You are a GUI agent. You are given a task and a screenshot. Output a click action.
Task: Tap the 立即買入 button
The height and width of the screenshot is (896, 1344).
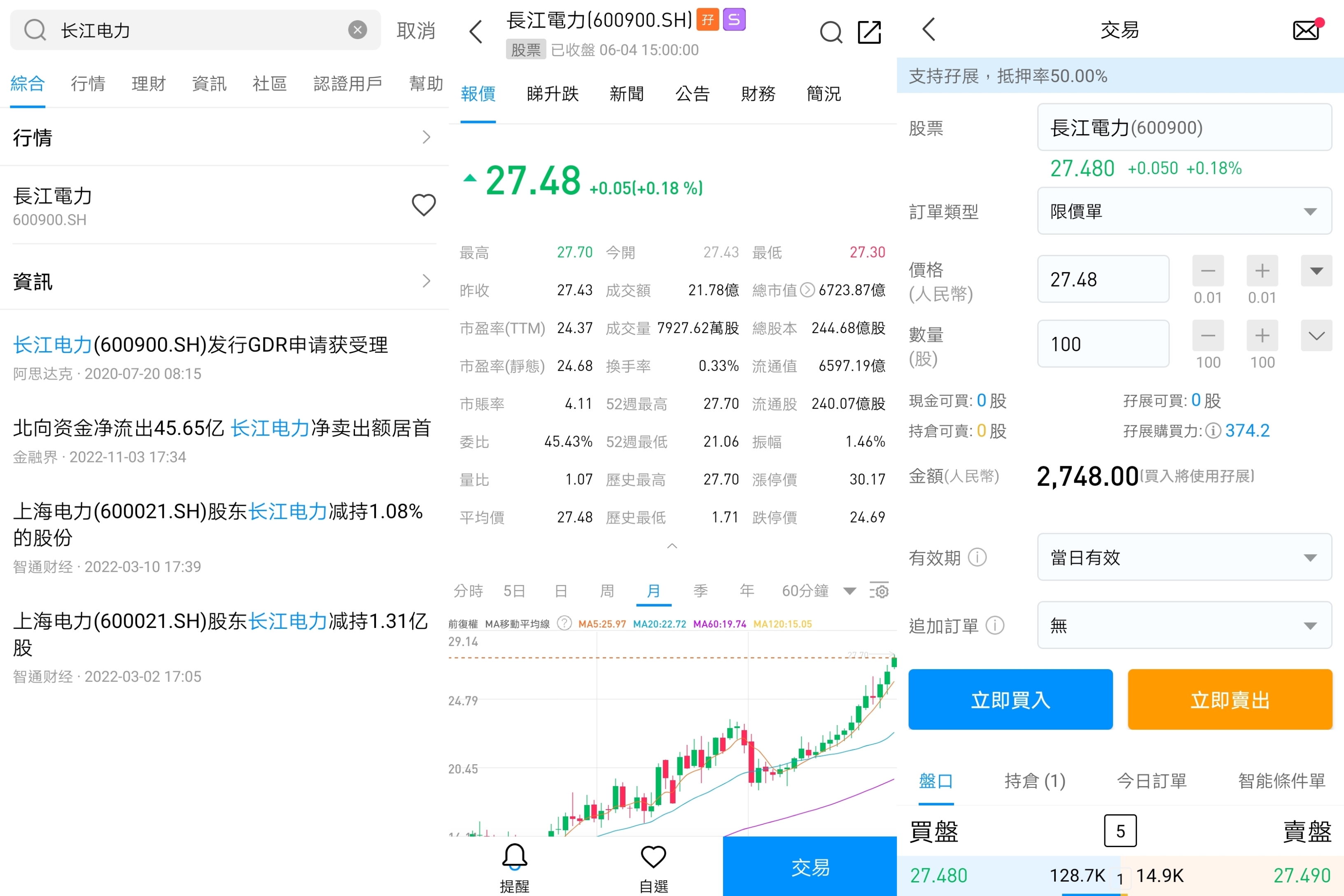point(1010,700)
